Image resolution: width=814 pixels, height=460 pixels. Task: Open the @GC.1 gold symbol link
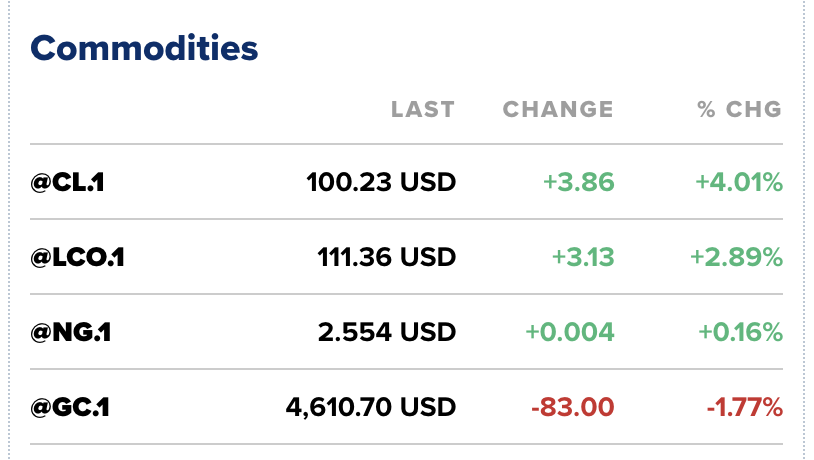coord(71,407)
